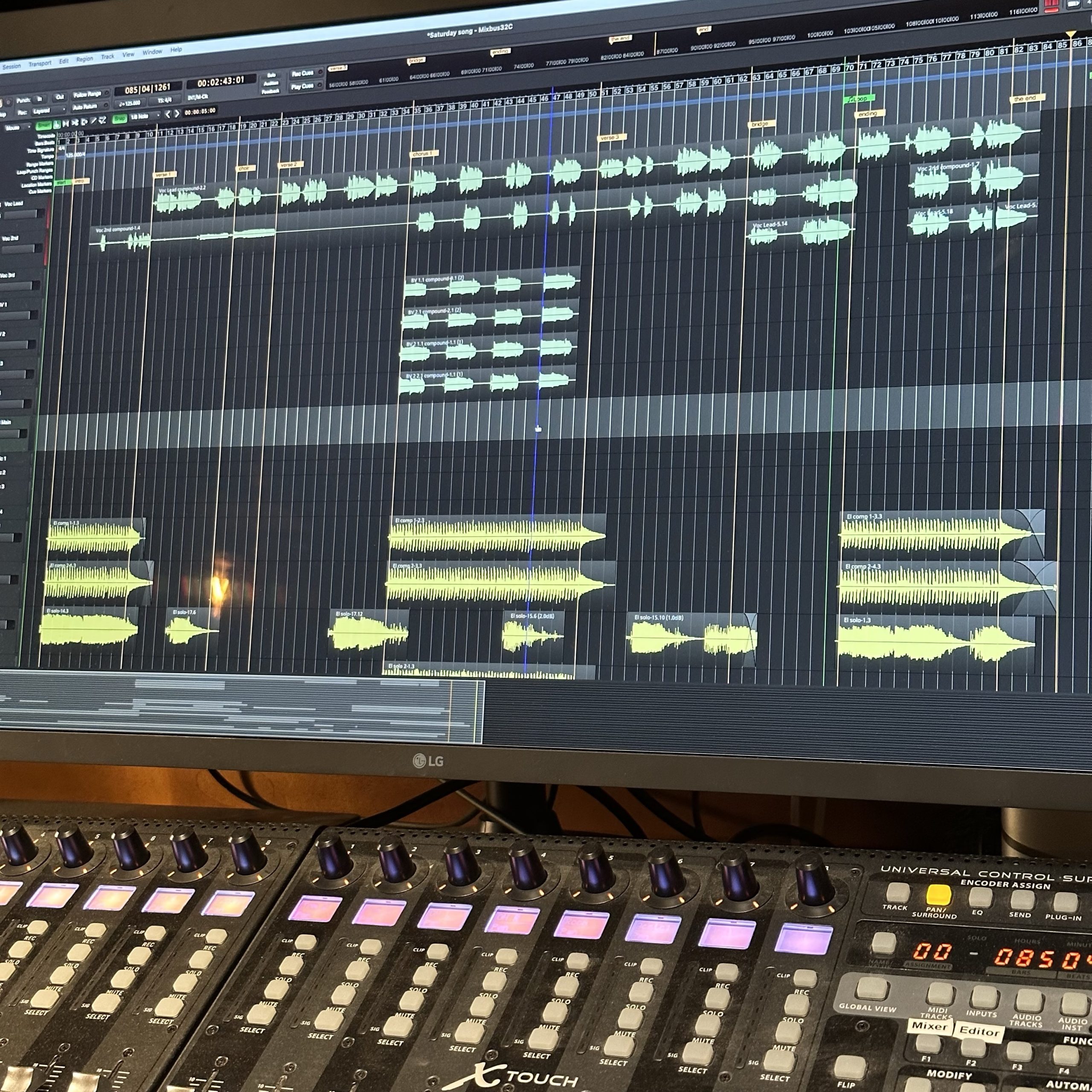Image resolution: width=1092 pixels, height=1092 pixels.
Task: Open the Region menu
Action: (x=85, y=59)
